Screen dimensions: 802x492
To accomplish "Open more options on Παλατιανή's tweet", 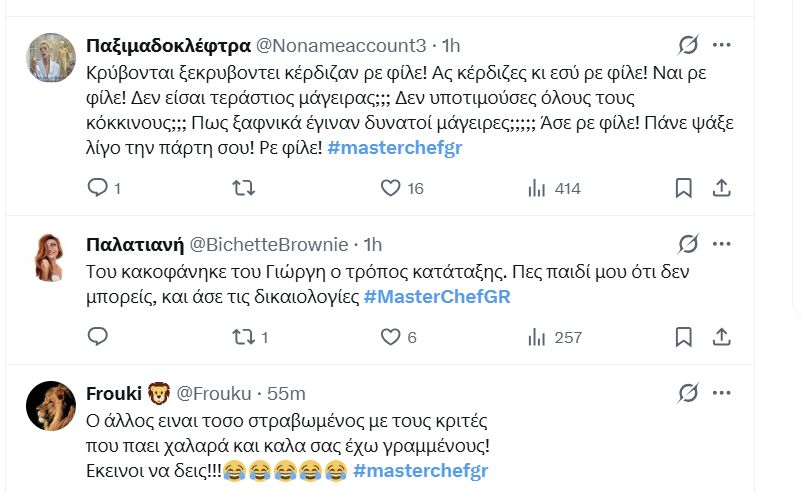I will (721, 244).
